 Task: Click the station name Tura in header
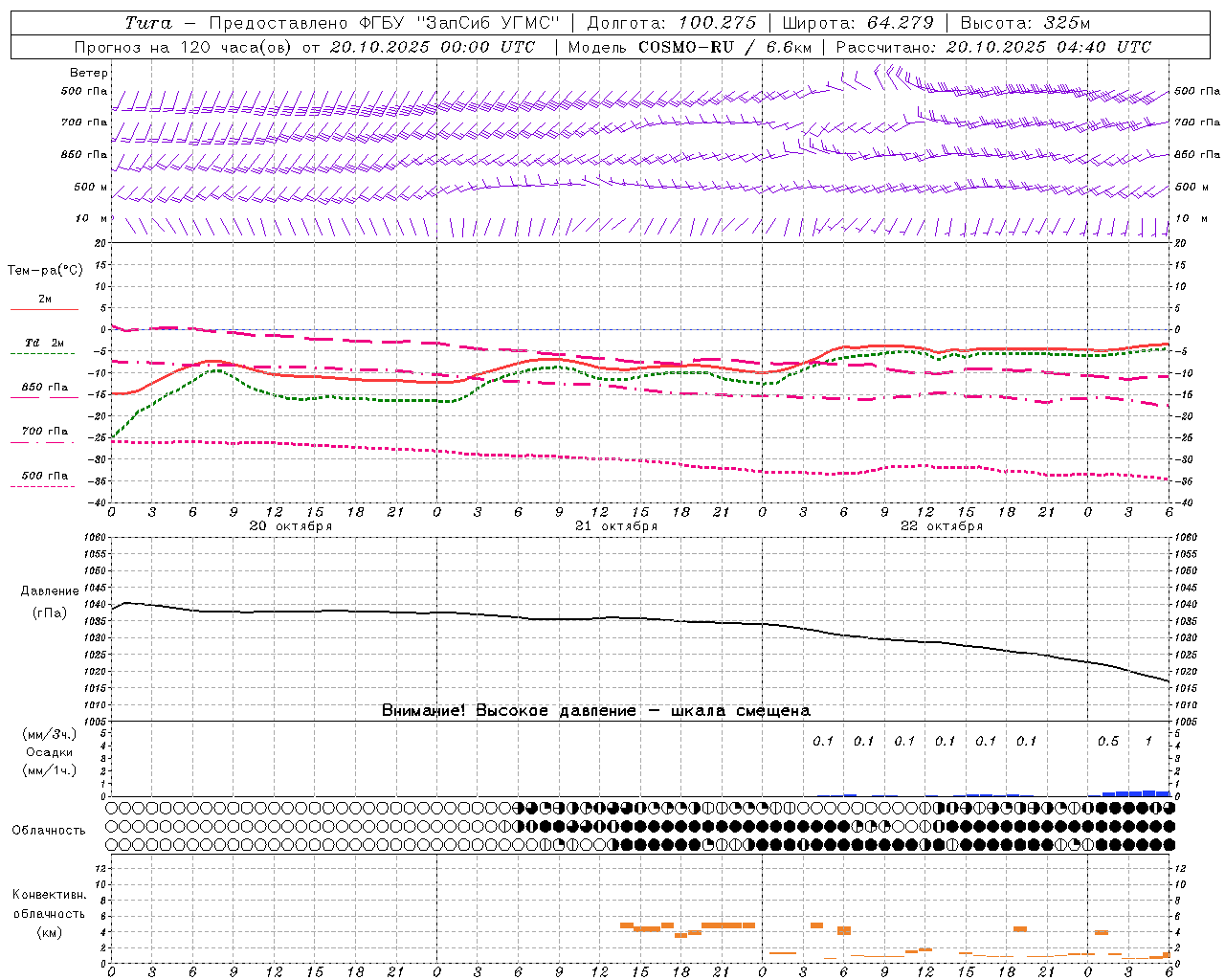(x=148, y=23)
